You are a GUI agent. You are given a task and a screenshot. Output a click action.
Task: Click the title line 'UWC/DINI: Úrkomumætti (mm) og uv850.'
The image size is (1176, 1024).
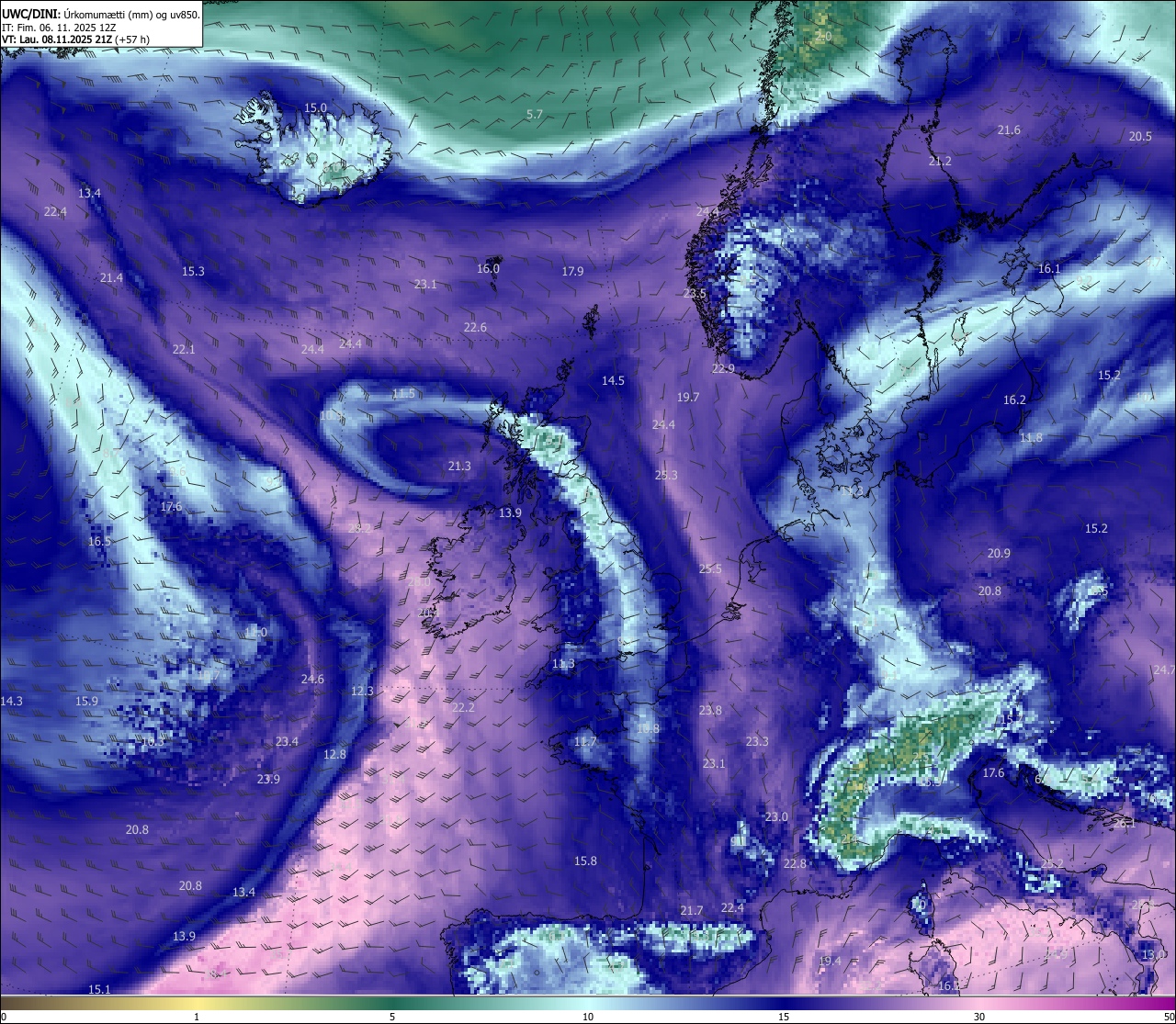[x=101, y=15]
